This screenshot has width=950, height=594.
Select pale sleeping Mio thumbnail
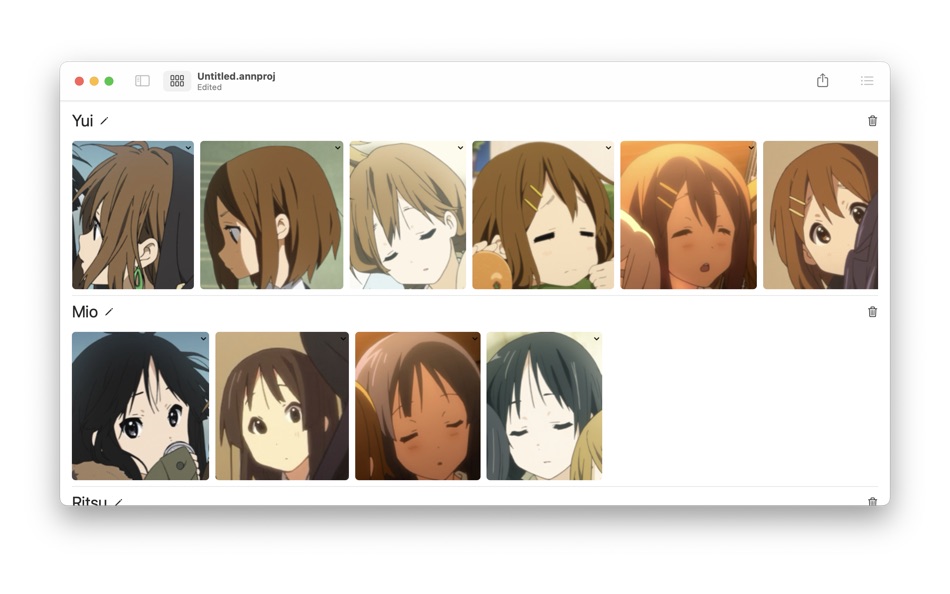545,406
